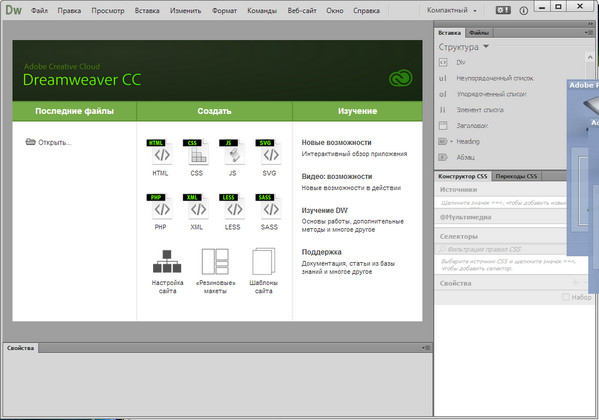Screen dimensions: 599x420
Task: Insert a Div element icon
Action: point(443,62)
